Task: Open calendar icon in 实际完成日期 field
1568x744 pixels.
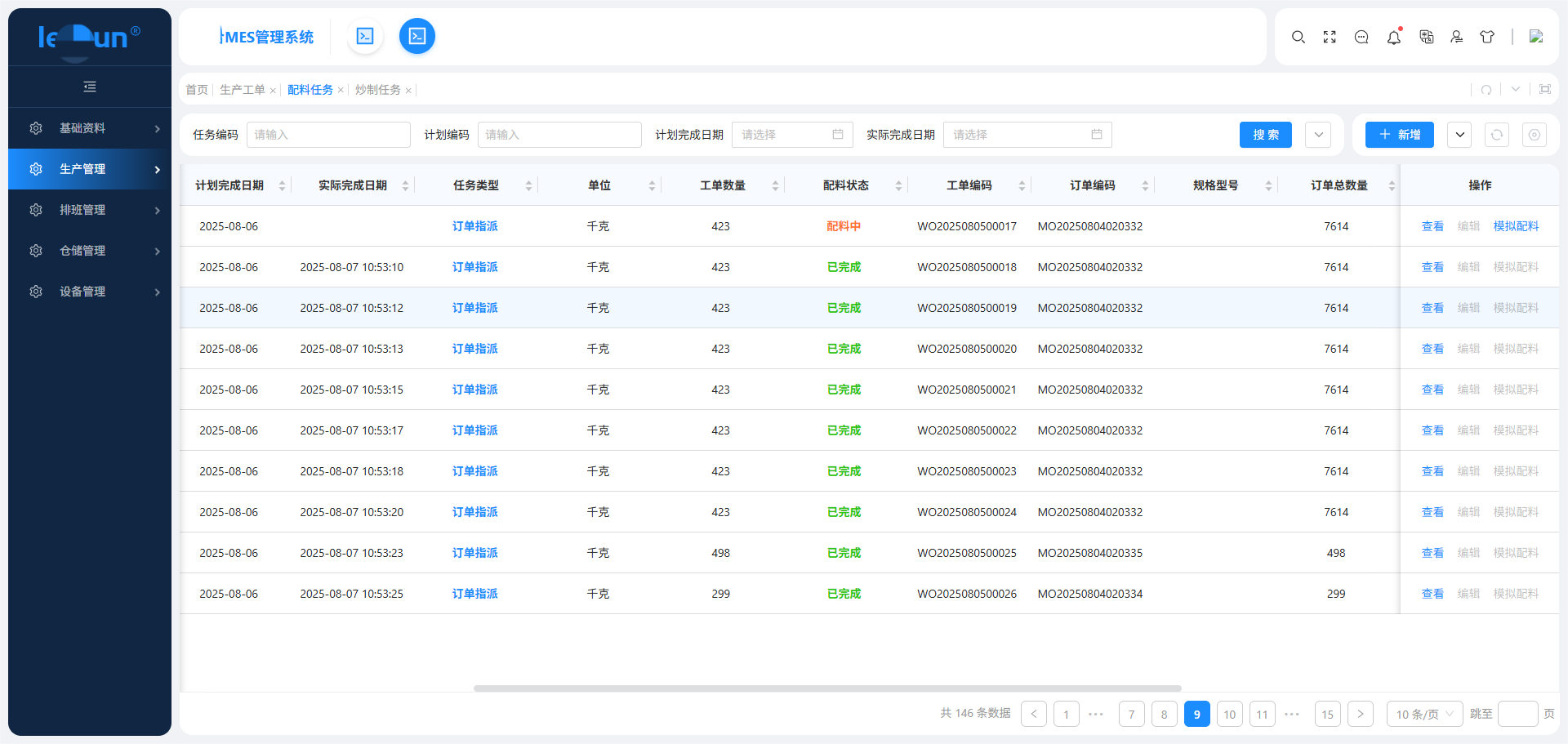Action: tap(1097, 134)
